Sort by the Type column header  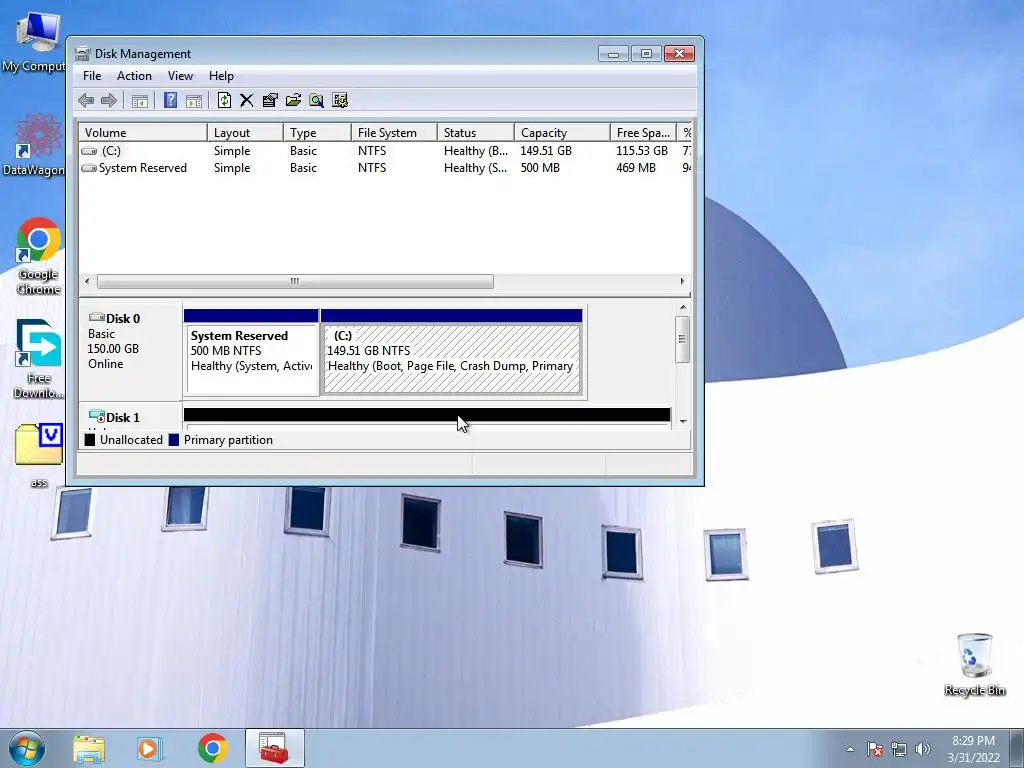coord(317,133)
